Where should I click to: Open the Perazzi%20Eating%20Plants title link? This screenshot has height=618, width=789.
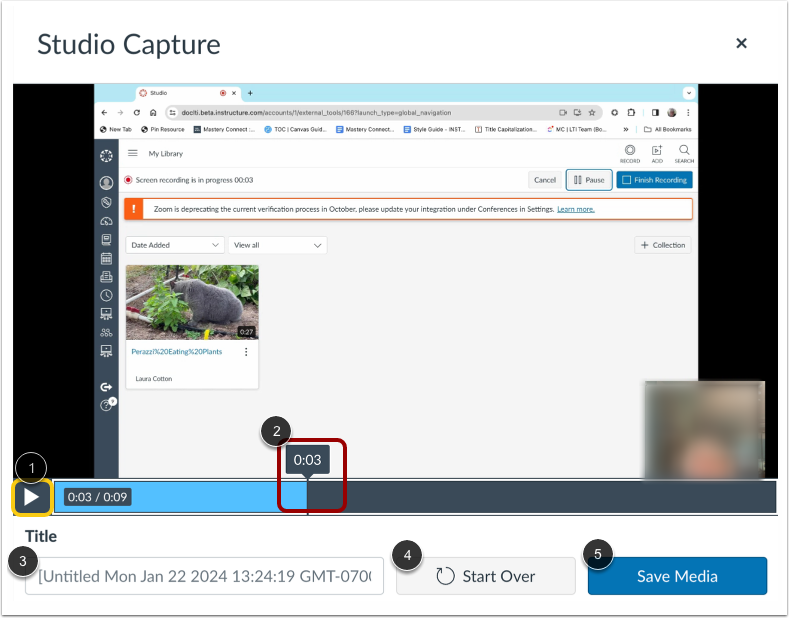tap(177, 351)
